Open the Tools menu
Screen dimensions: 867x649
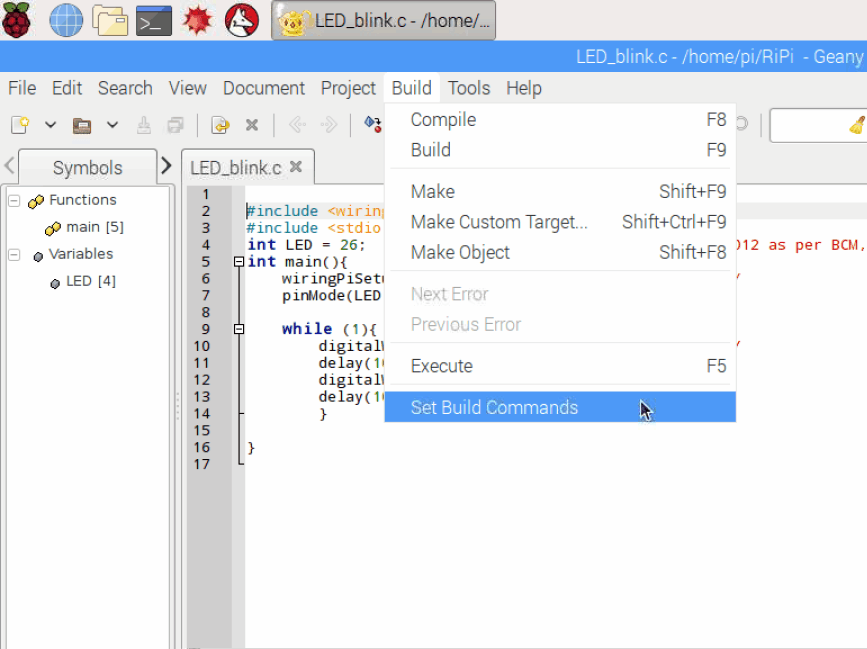[468, 88]
